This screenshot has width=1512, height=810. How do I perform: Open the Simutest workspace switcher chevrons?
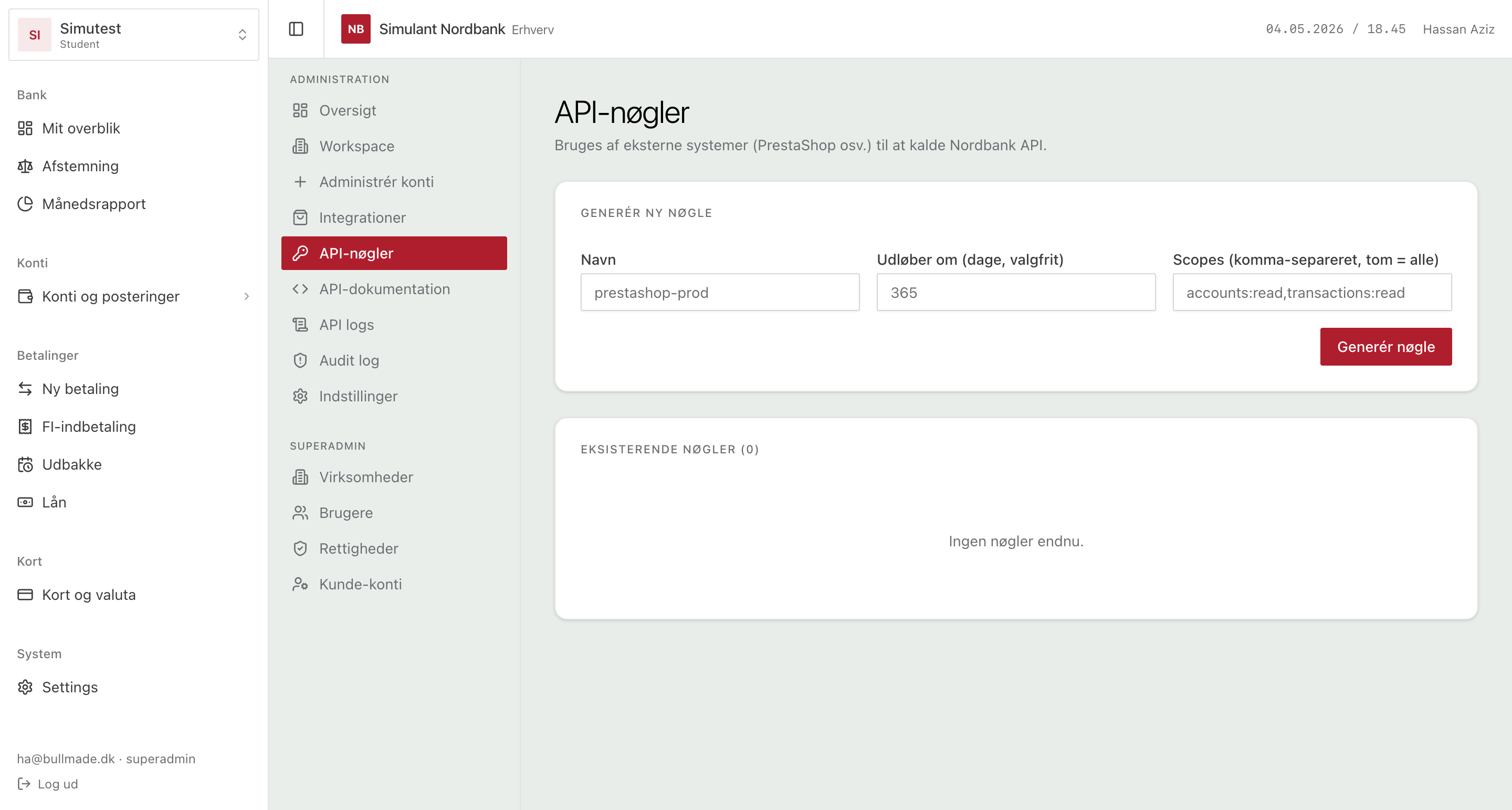[242, 35]
